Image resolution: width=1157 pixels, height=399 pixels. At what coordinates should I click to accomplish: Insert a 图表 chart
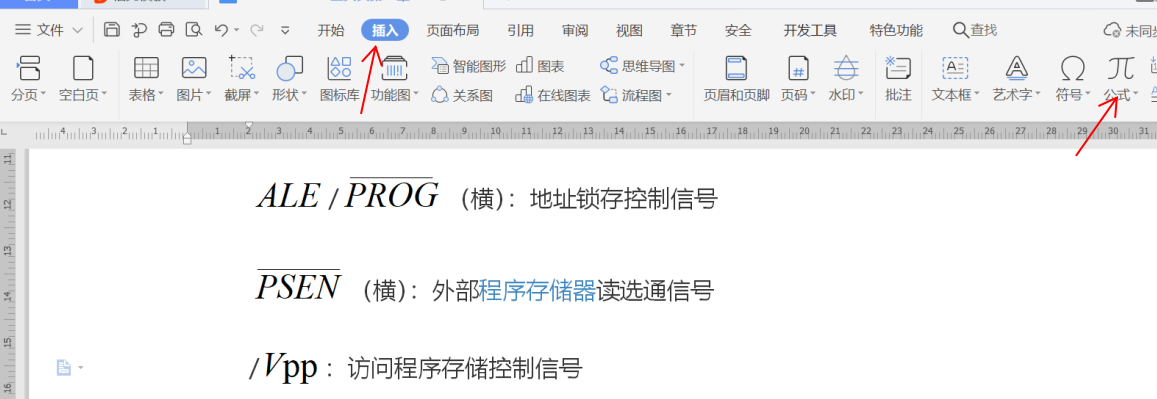click(540, 66)
